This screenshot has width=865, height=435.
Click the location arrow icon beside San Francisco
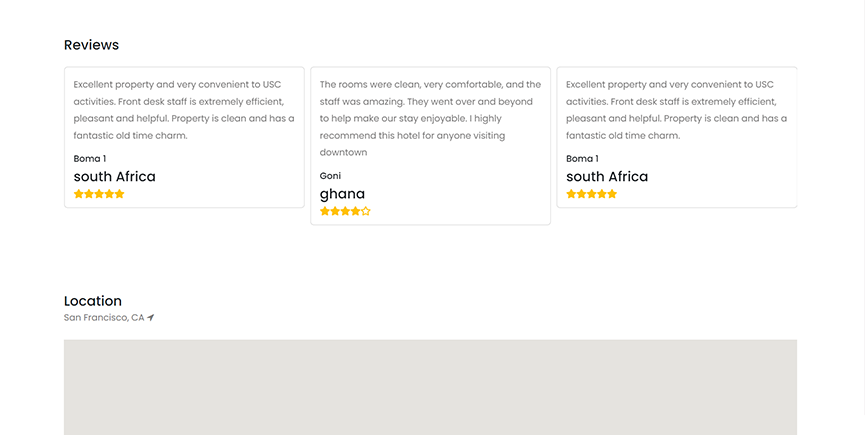coord(151,318)
